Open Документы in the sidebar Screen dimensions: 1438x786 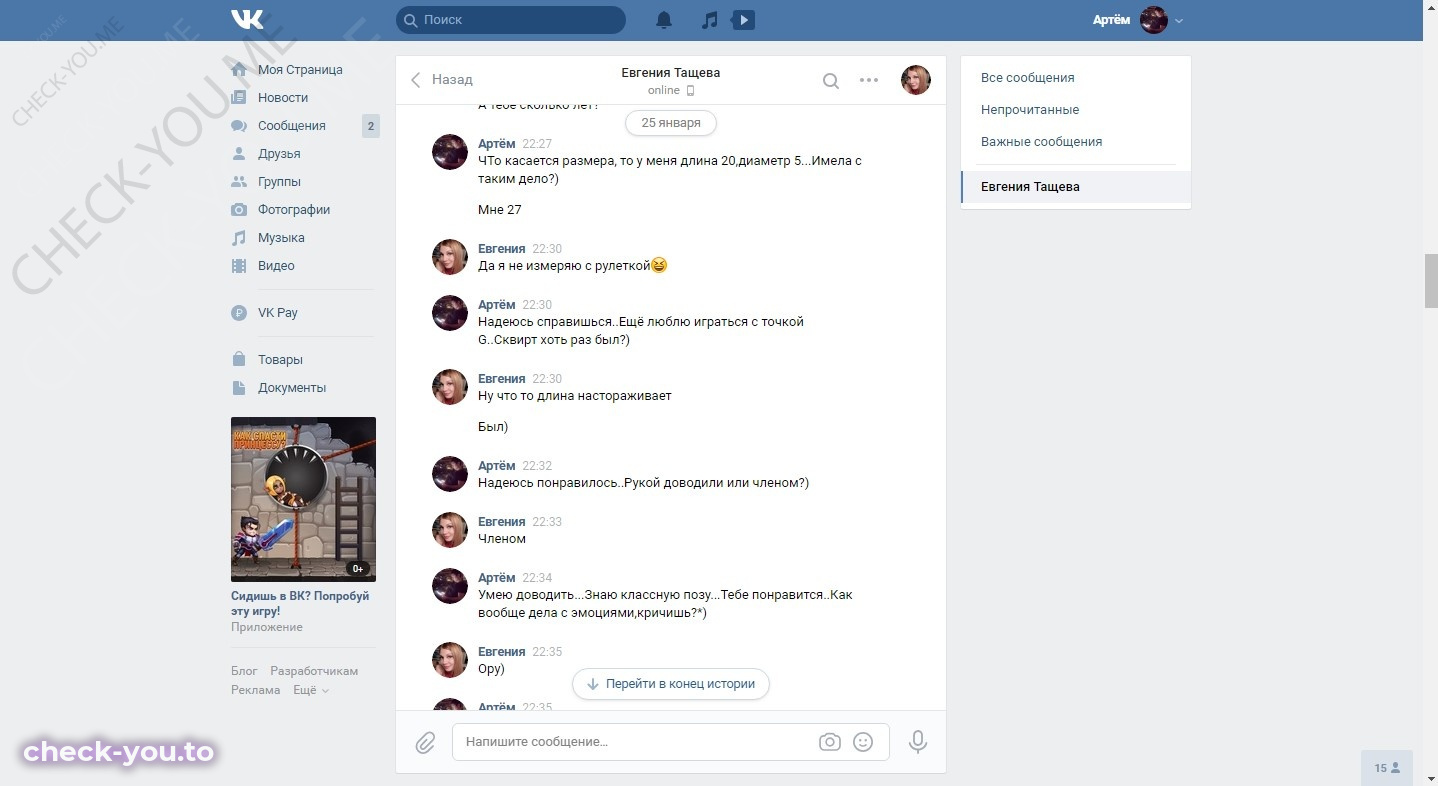click(x=292, y=388)
